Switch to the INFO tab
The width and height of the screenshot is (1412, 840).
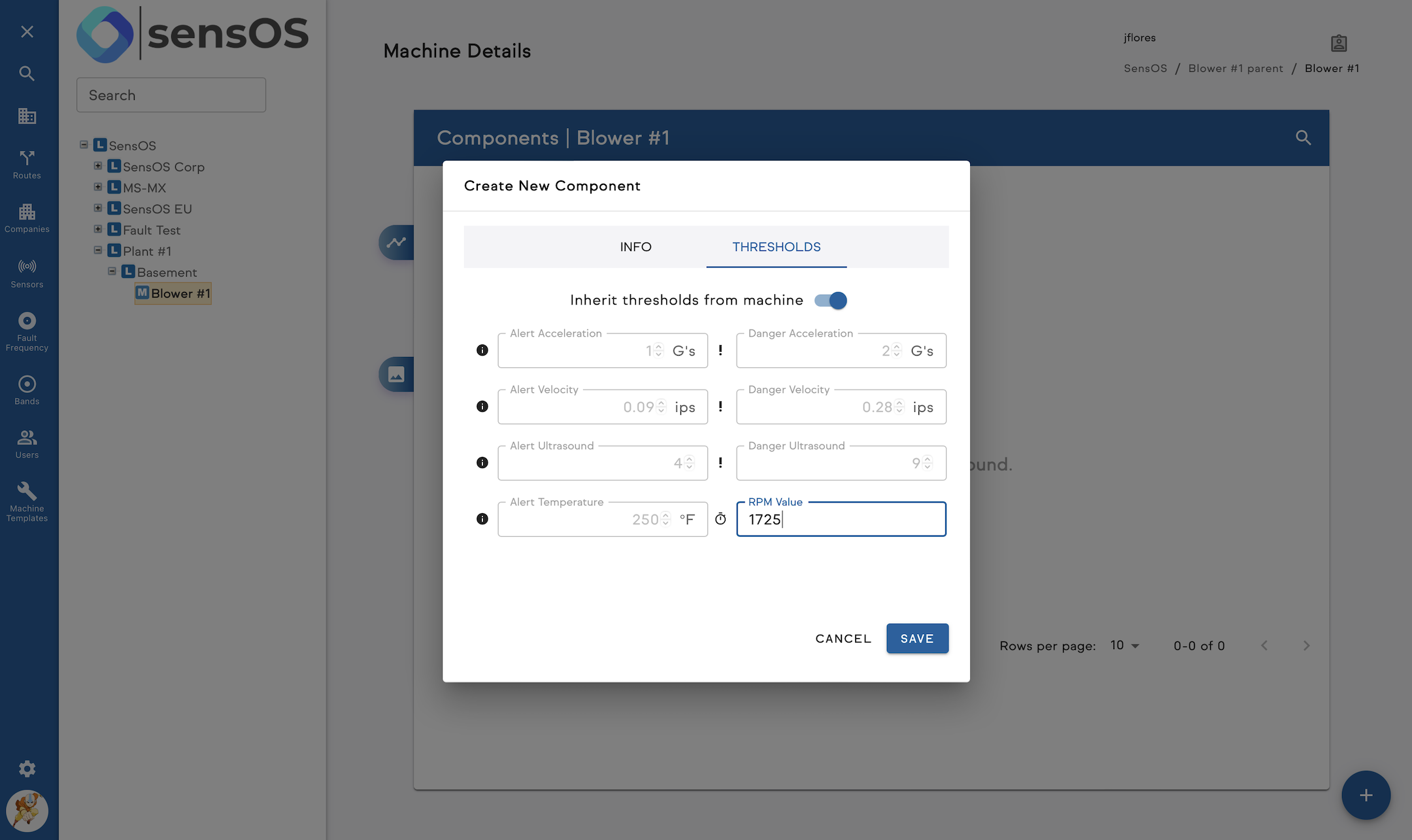tap(635, 247)
